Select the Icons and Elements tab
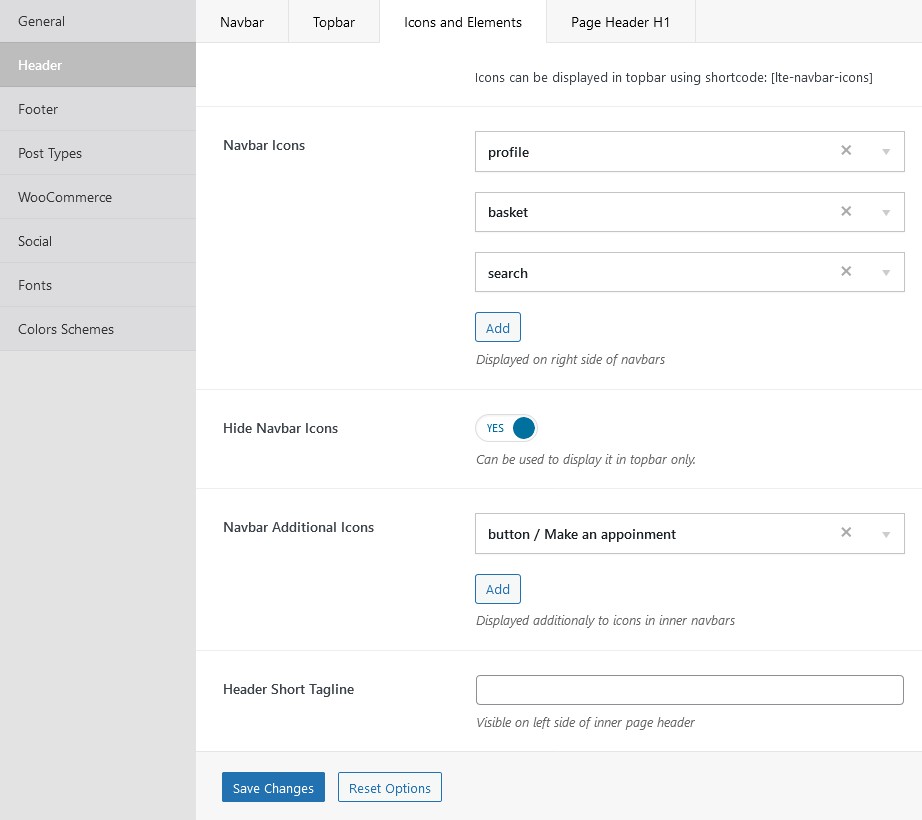 pyautogui.click(x=463, y=22)
